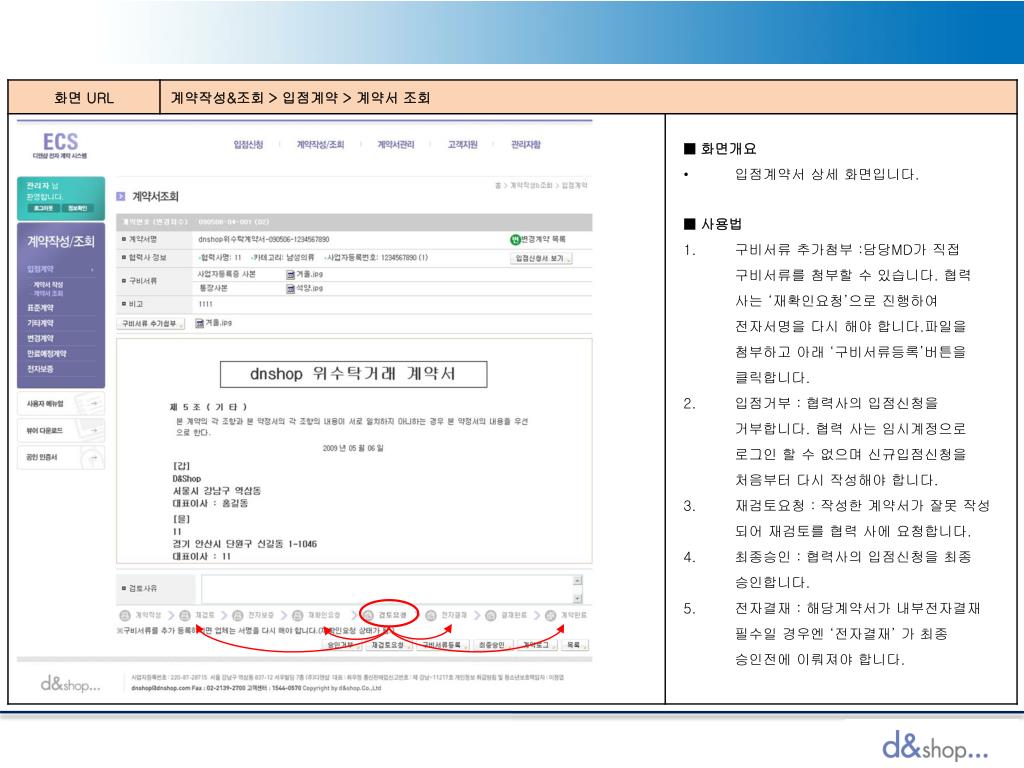
Task: Click the 최종승인 button
Action: (x=494, y=645)
